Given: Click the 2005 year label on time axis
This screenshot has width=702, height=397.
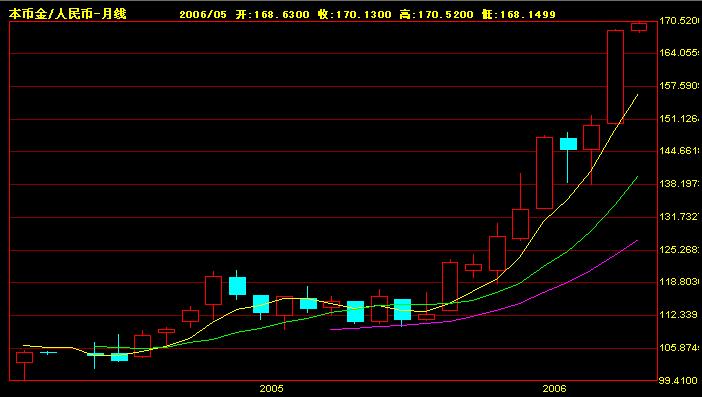Looking at the screenshot, I should click(271, 388).
